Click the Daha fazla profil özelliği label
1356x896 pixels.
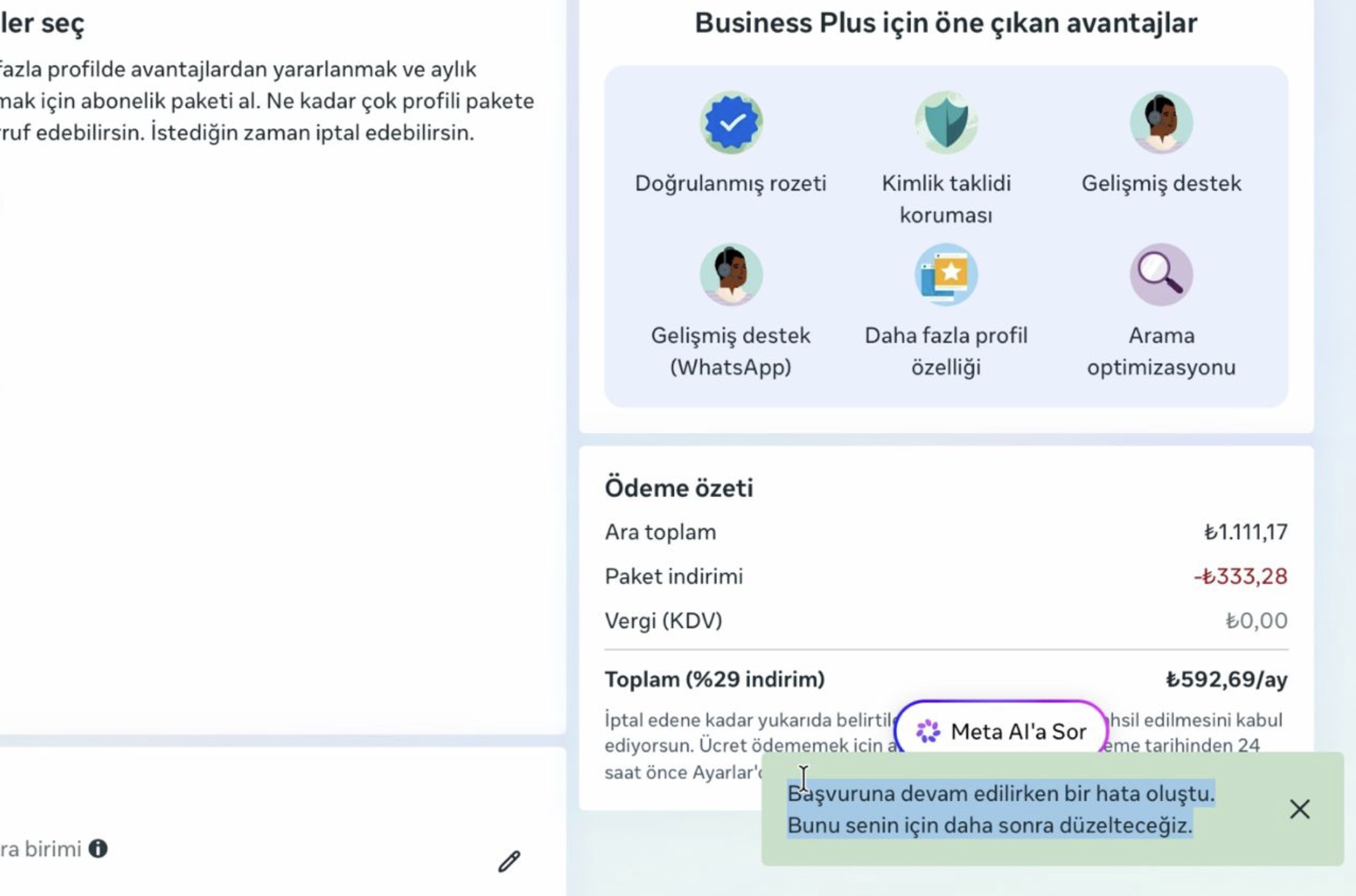946,351
